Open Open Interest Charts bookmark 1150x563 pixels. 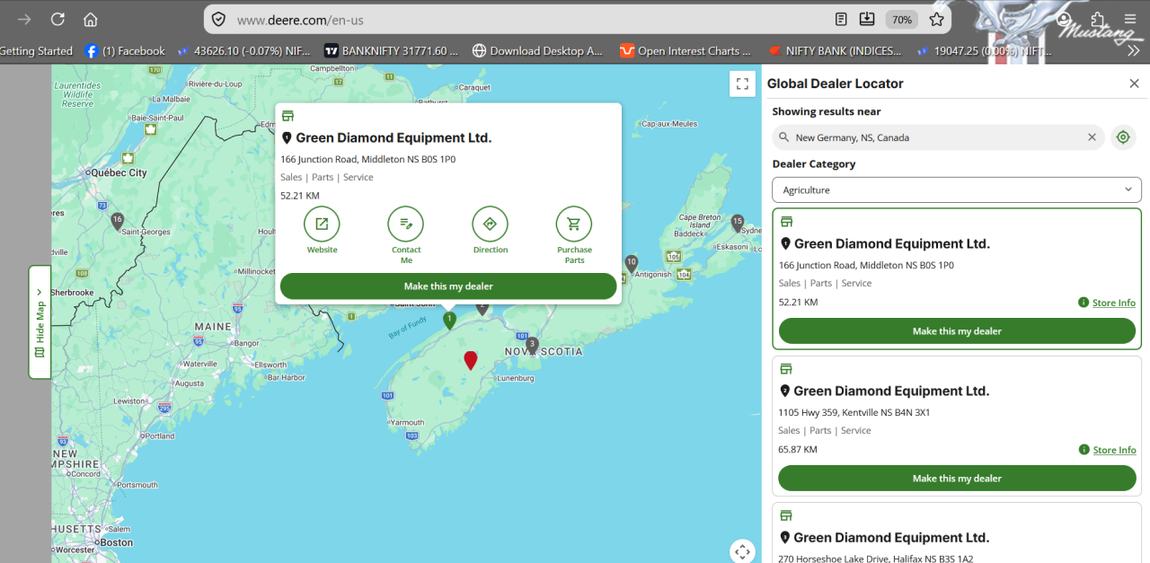pos(686,51)
